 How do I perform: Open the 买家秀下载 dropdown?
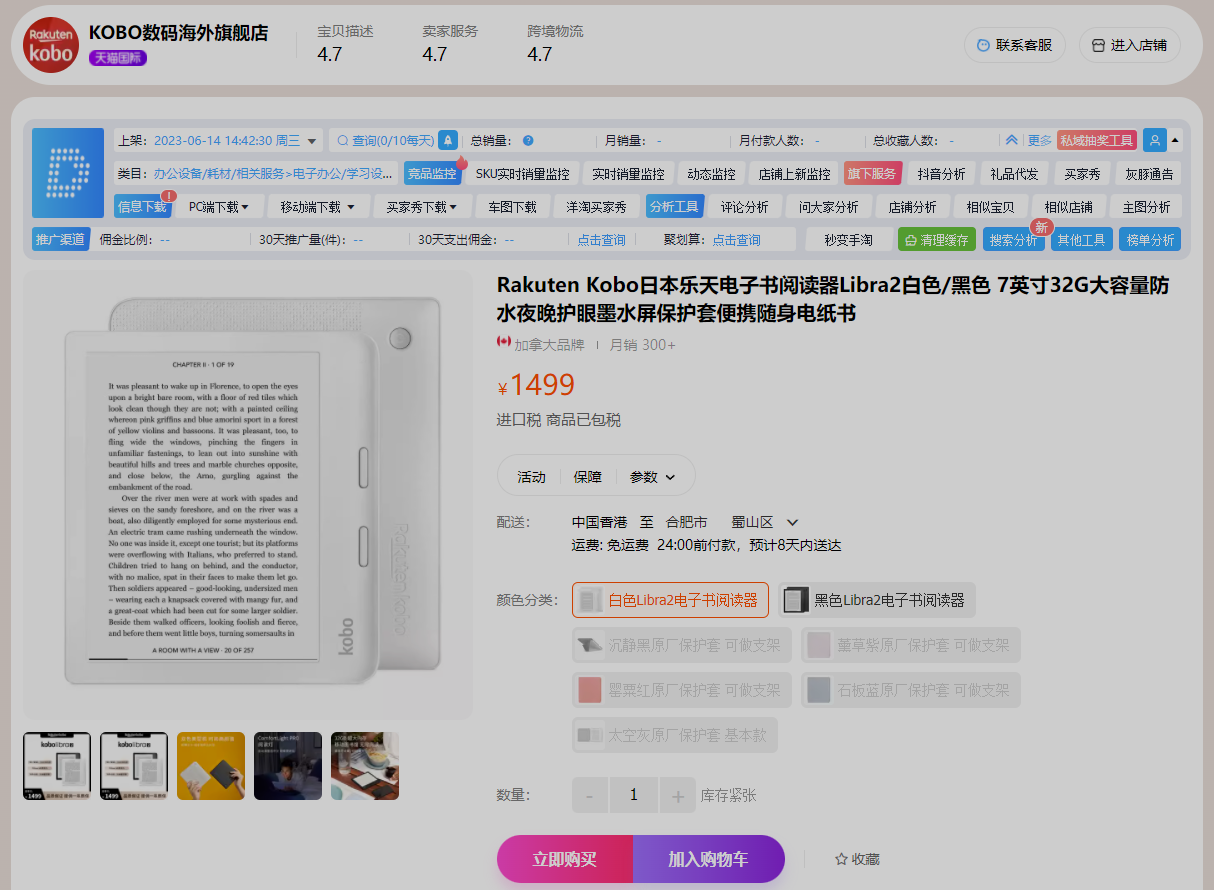coord(421,207)
